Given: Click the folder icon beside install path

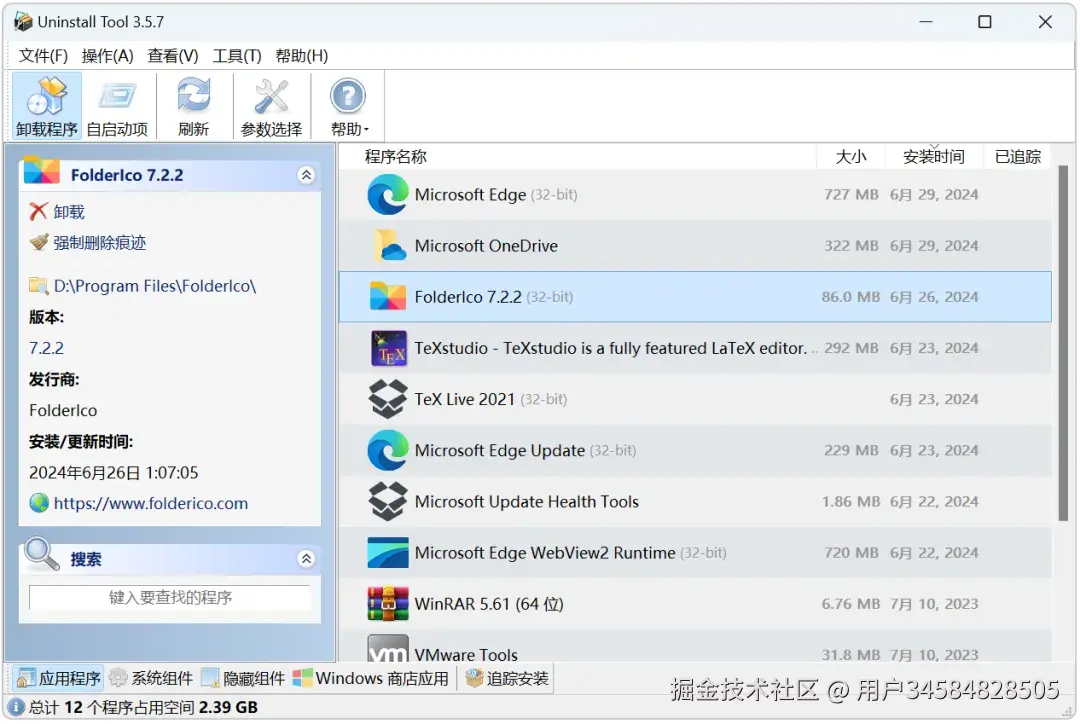Looking at the screenshot, I should (x=39, y=286).
